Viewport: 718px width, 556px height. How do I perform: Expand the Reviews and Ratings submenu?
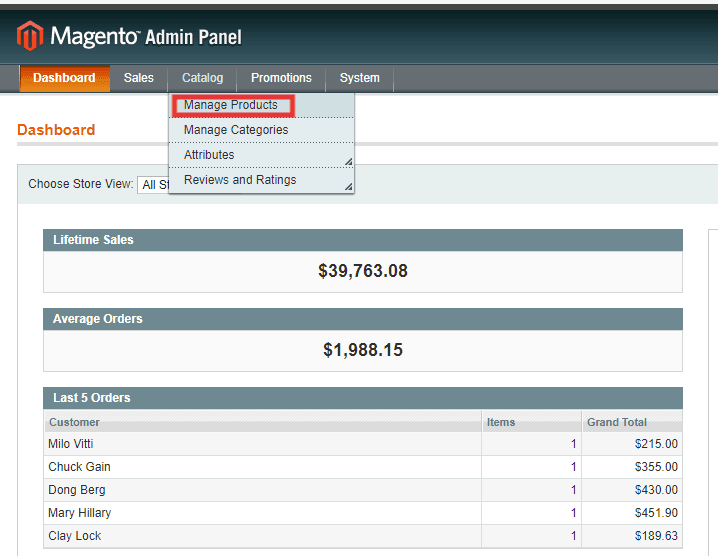pyautogui.click(x=261, y=180)
